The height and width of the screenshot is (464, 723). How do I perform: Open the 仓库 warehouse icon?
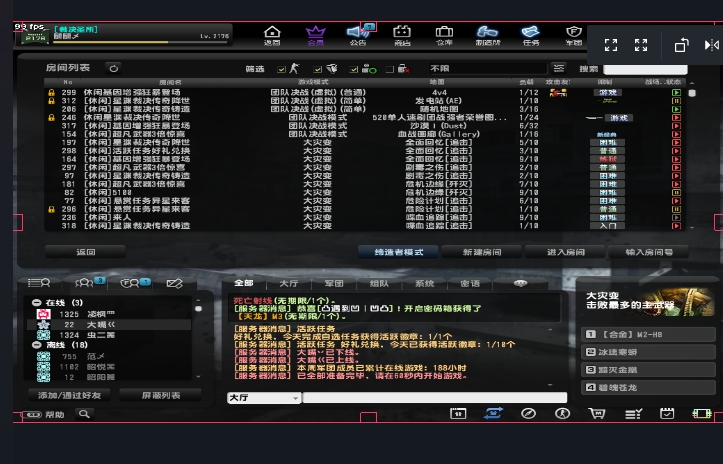[444, 35]
